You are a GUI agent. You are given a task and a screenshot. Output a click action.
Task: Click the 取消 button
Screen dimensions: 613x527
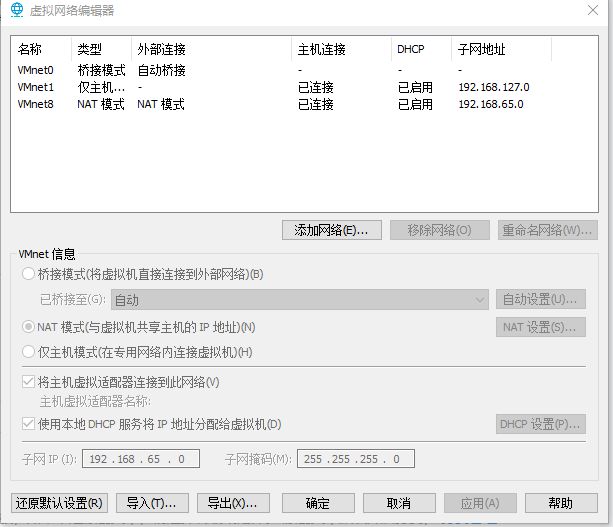click(399, 503)
